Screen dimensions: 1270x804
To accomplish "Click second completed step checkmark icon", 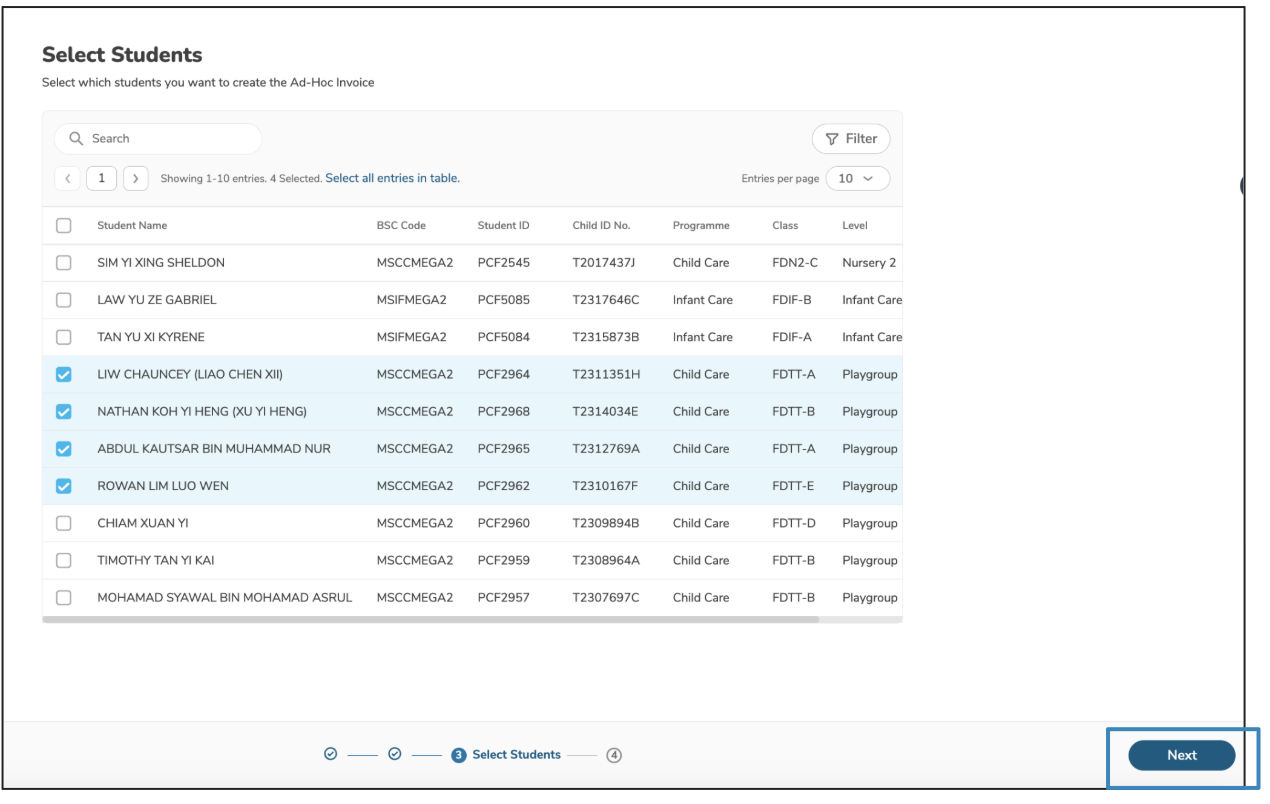I will [394, 755].
